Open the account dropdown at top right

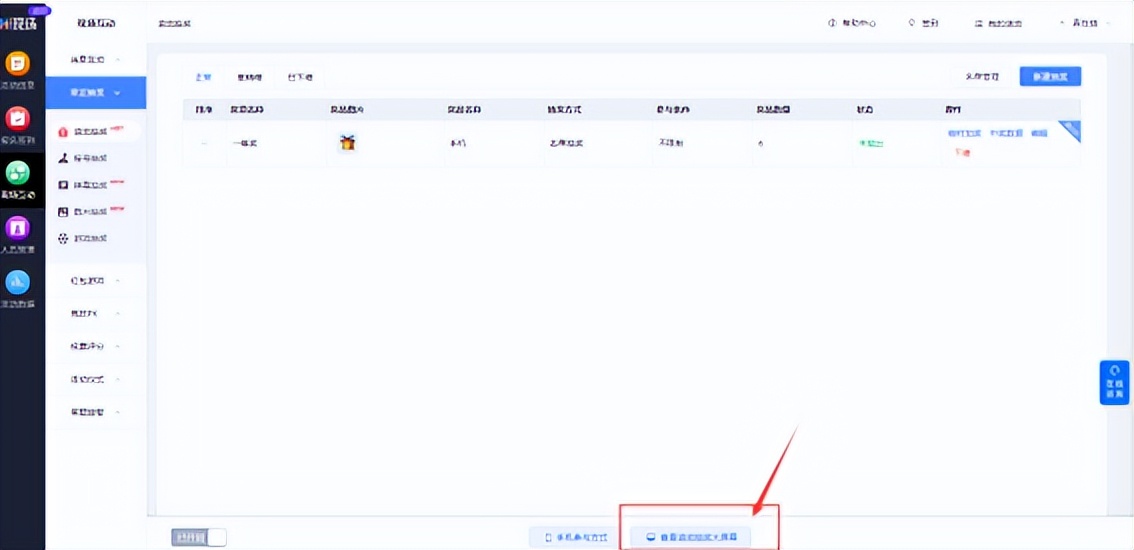(1084, 23)
